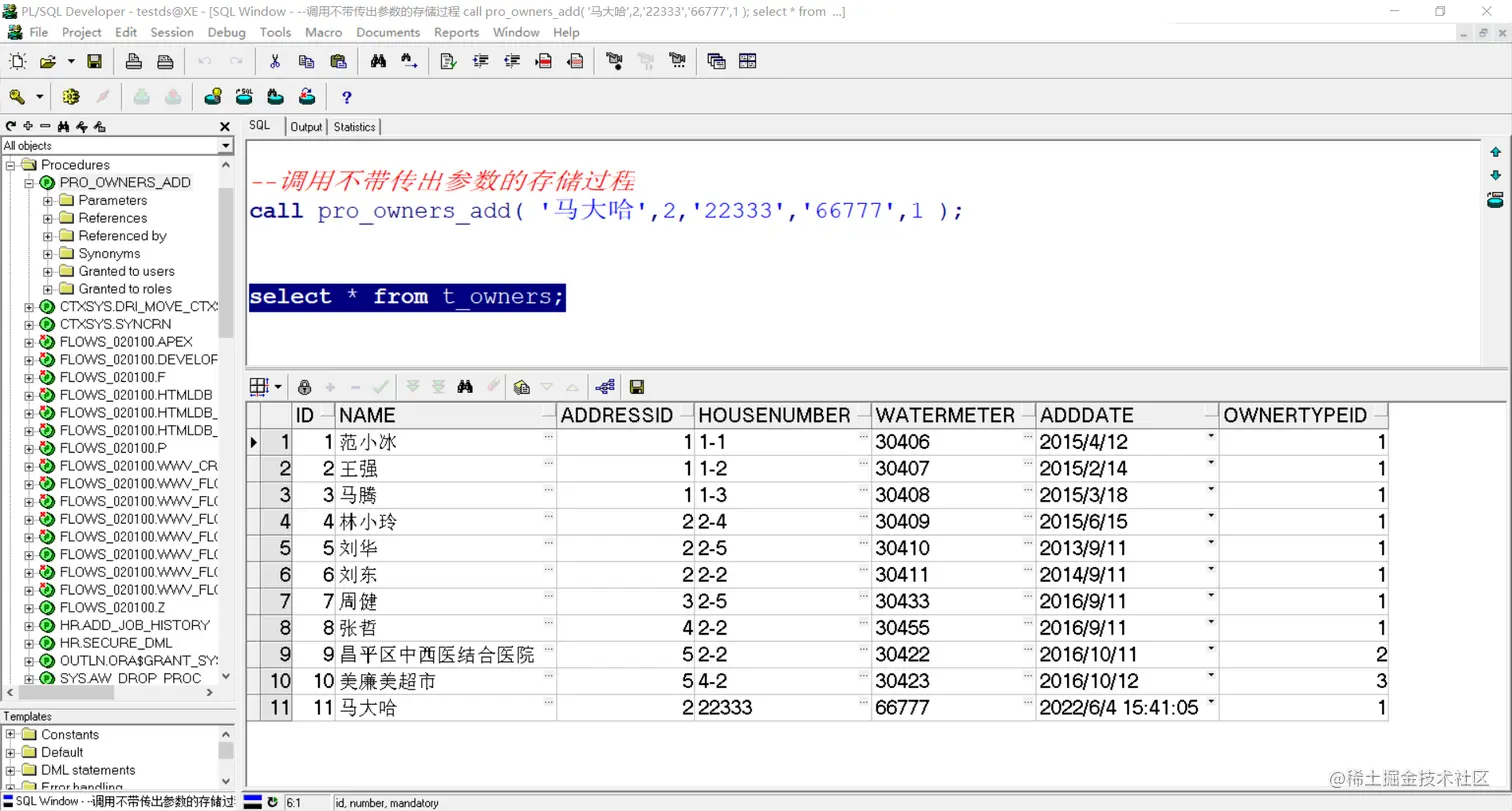Screen dimensions: 1512x811
Task: Click the ADDRESSID column header
Action: [626, 415]
